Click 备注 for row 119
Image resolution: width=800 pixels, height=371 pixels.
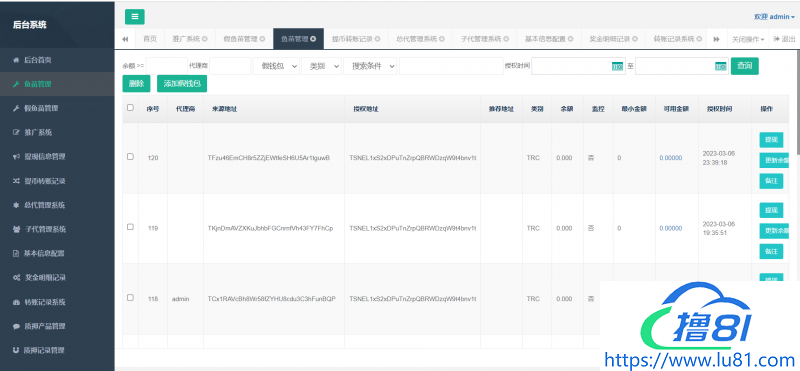(771, 251)
